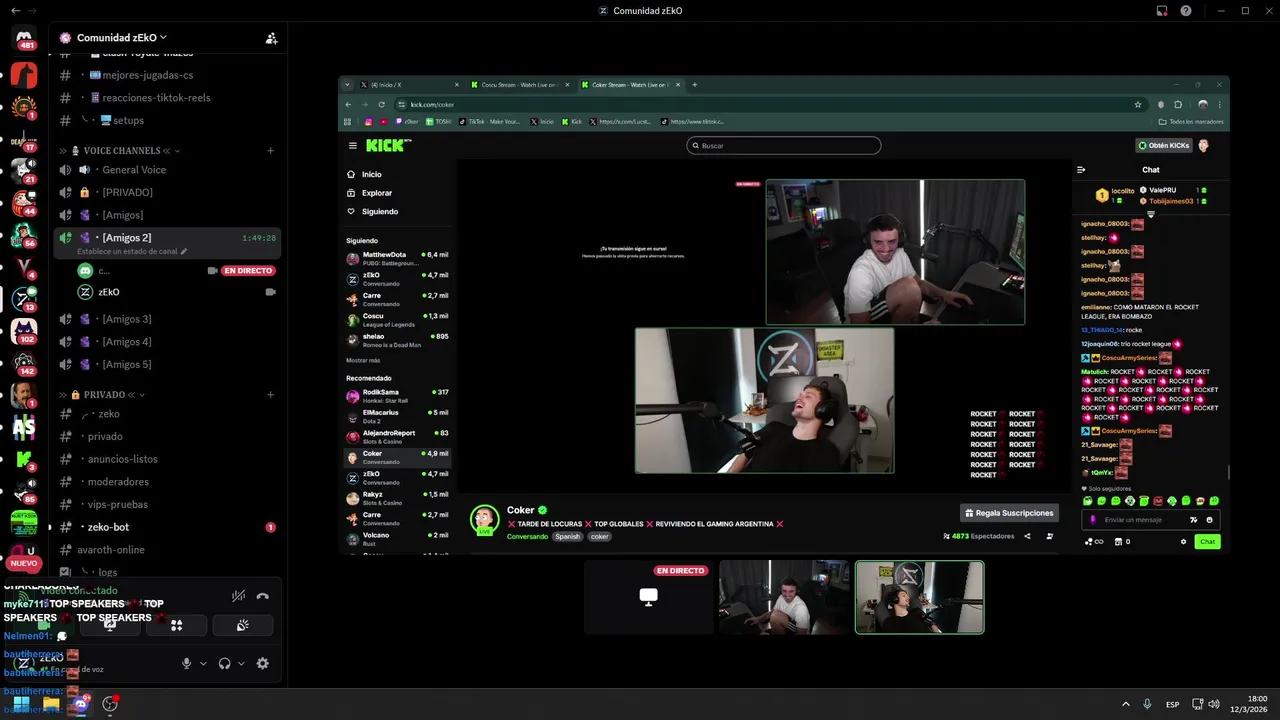This screenshot has height=720, width=1280.
Task: Add a channel to PRIVADO with plus
Action: point(270,395)
